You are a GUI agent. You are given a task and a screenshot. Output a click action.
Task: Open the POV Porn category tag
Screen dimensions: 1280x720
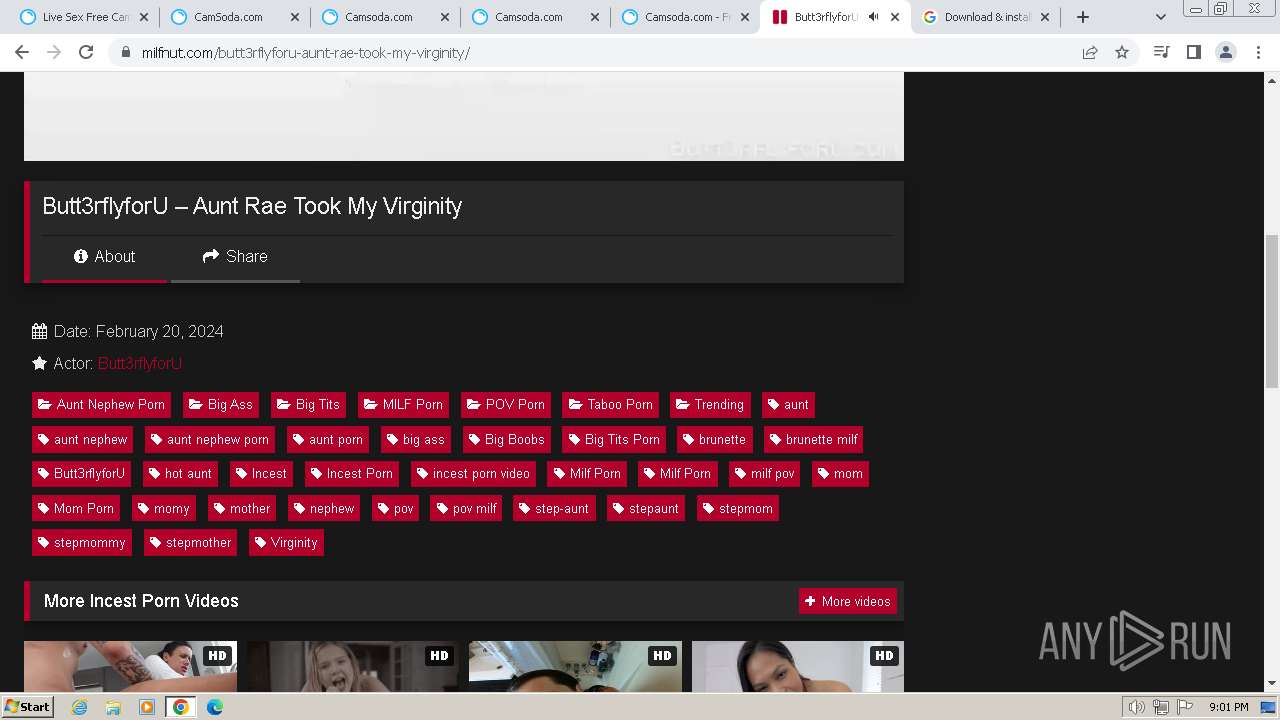click(505, 405)
